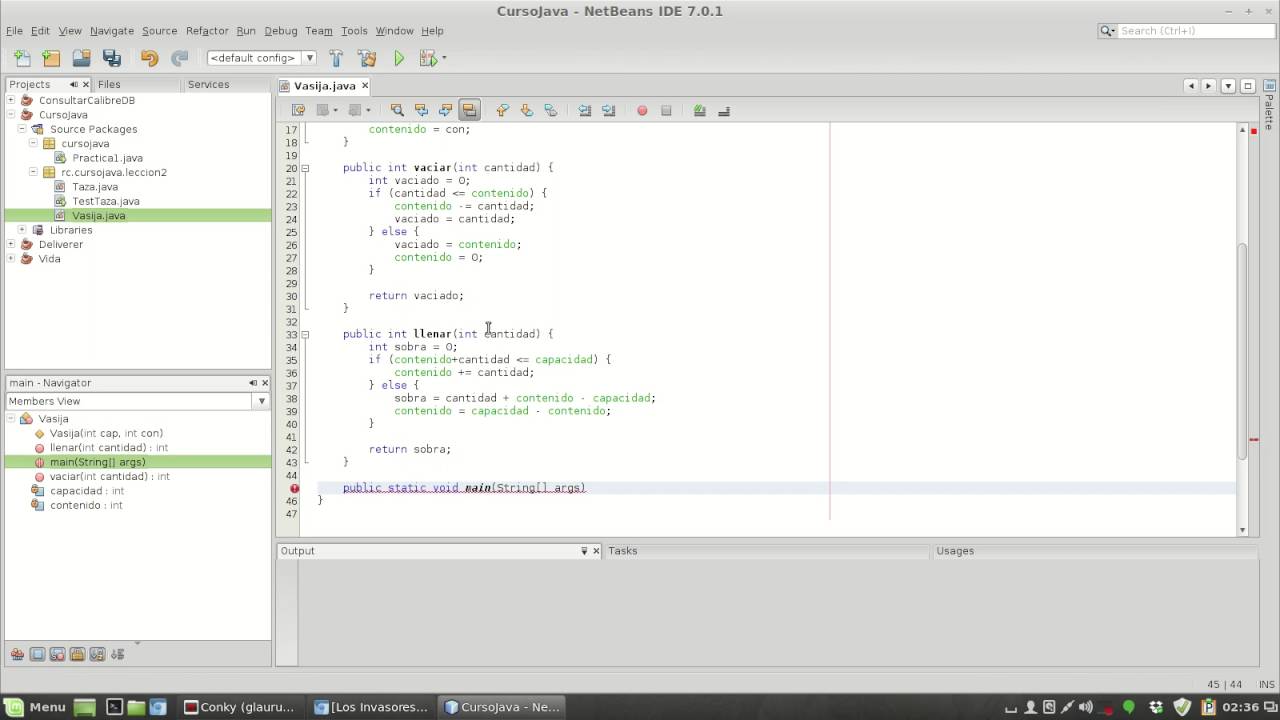Toggle Bookmark icon in editor toolbar

pyautogui.click(x=550, y=110)
